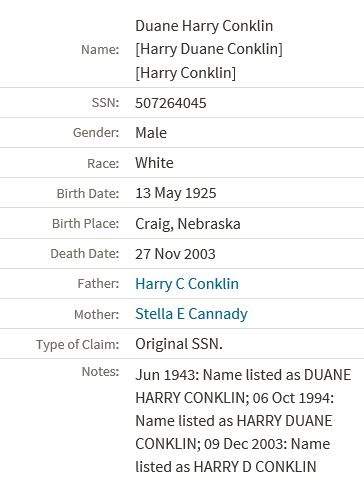Click the Birth Date: field label
This screenshot has height=485, width=364.
click(x=88, y=193)
